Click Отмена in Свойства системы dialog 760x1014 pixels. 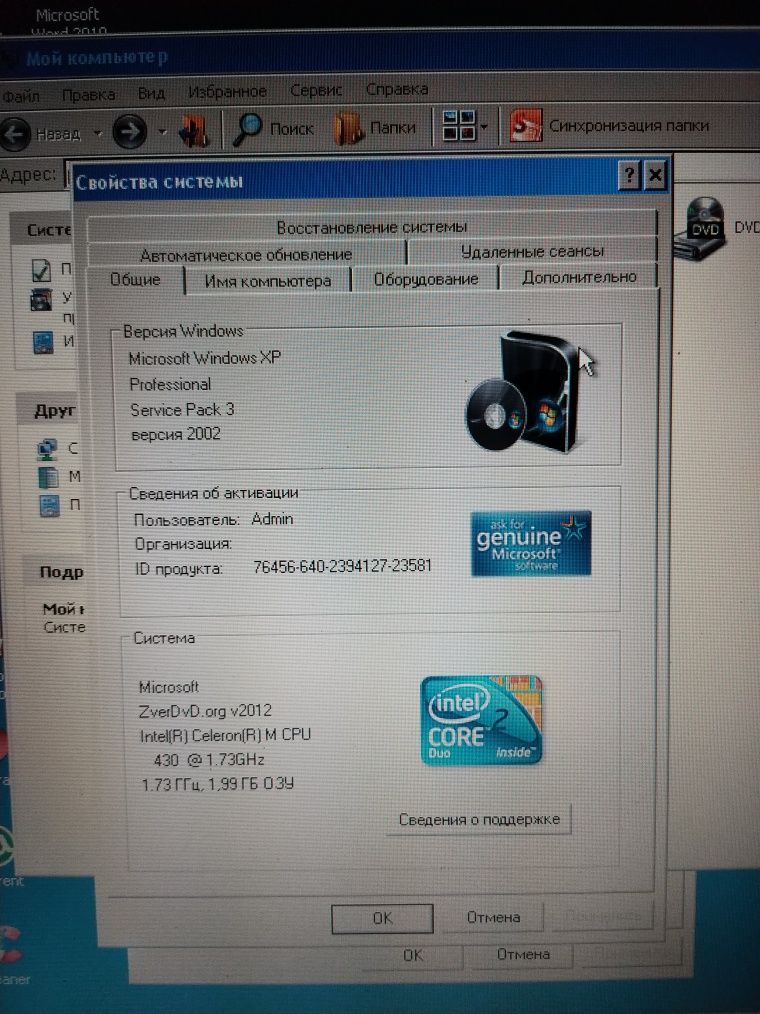pyautogui.click(x=493, y=917)
